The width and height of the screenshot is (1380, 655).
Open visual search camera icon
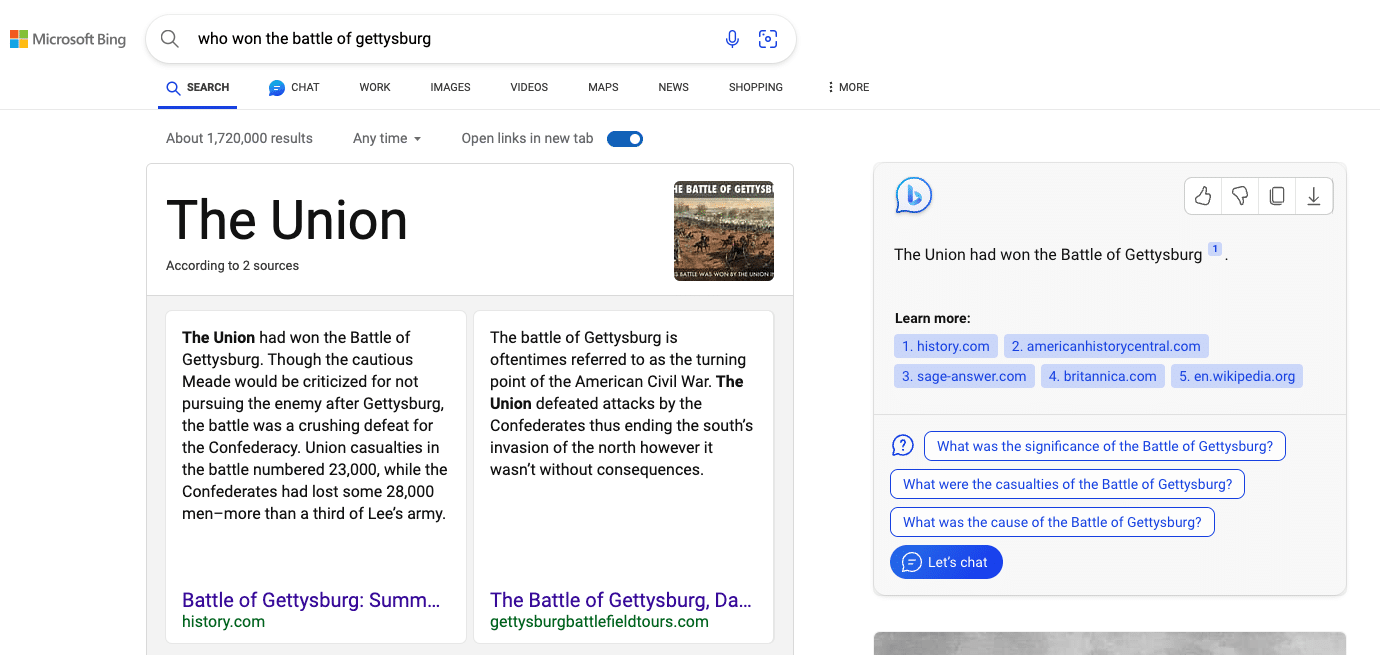point(768,39)
